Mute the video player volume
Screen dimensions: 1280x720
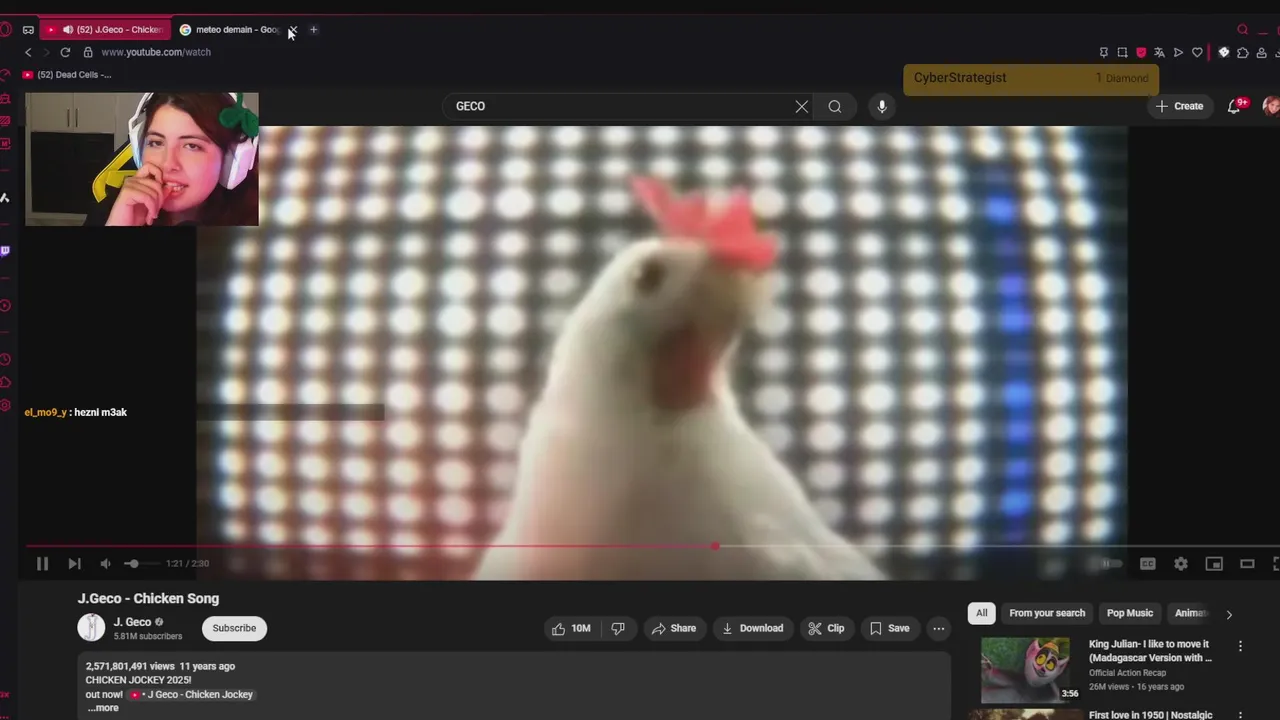coord(105,564)
